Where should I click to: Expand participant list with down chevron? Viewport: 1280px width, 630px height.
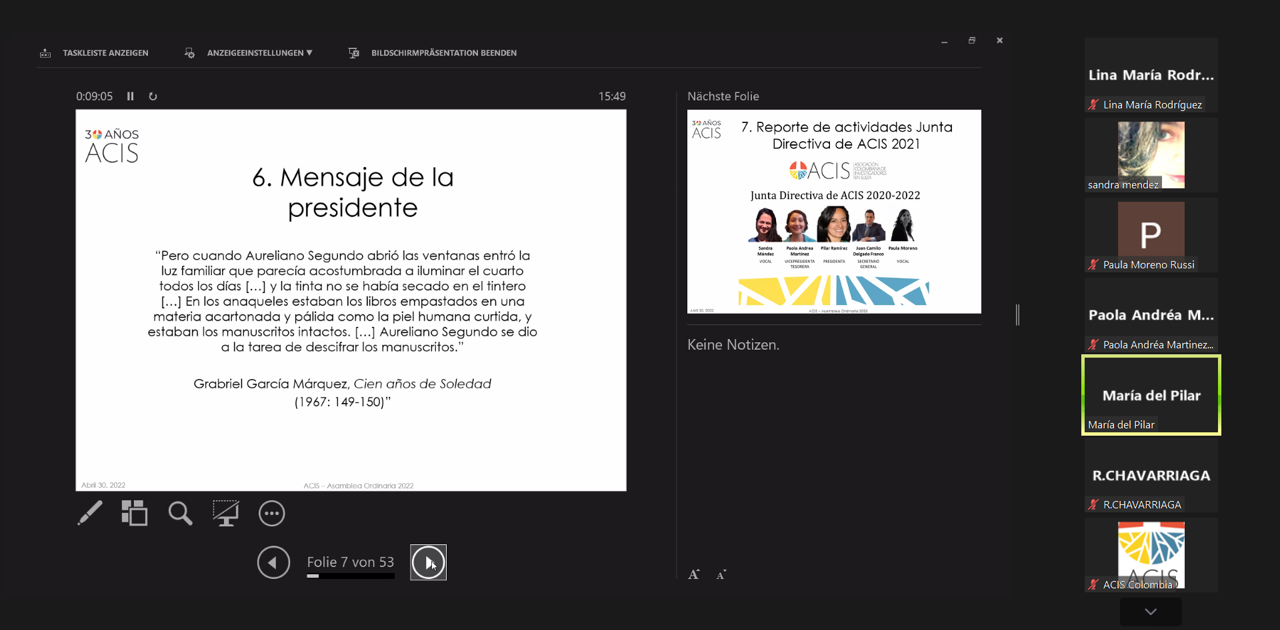tap(1150, 611)
